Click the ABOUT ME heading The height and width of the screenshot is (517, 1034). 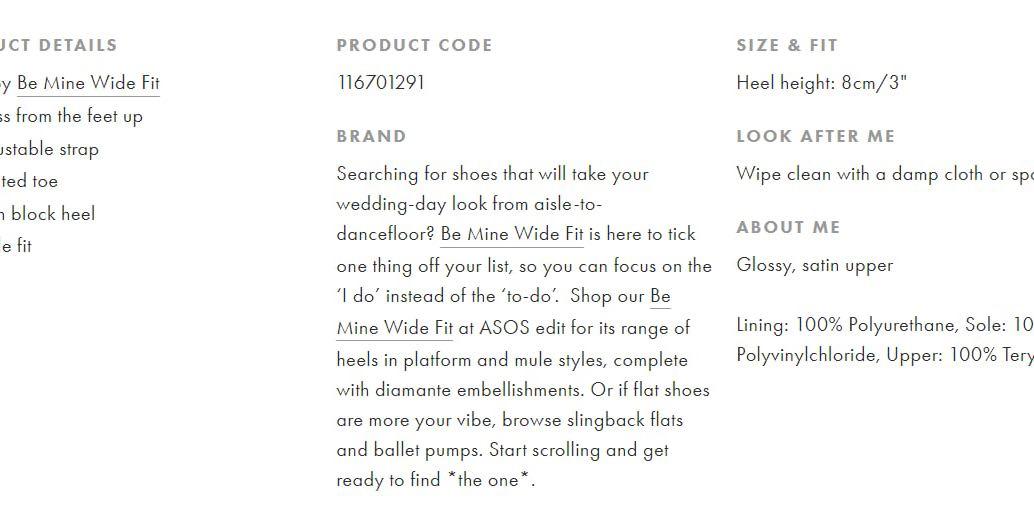(788, 227)
